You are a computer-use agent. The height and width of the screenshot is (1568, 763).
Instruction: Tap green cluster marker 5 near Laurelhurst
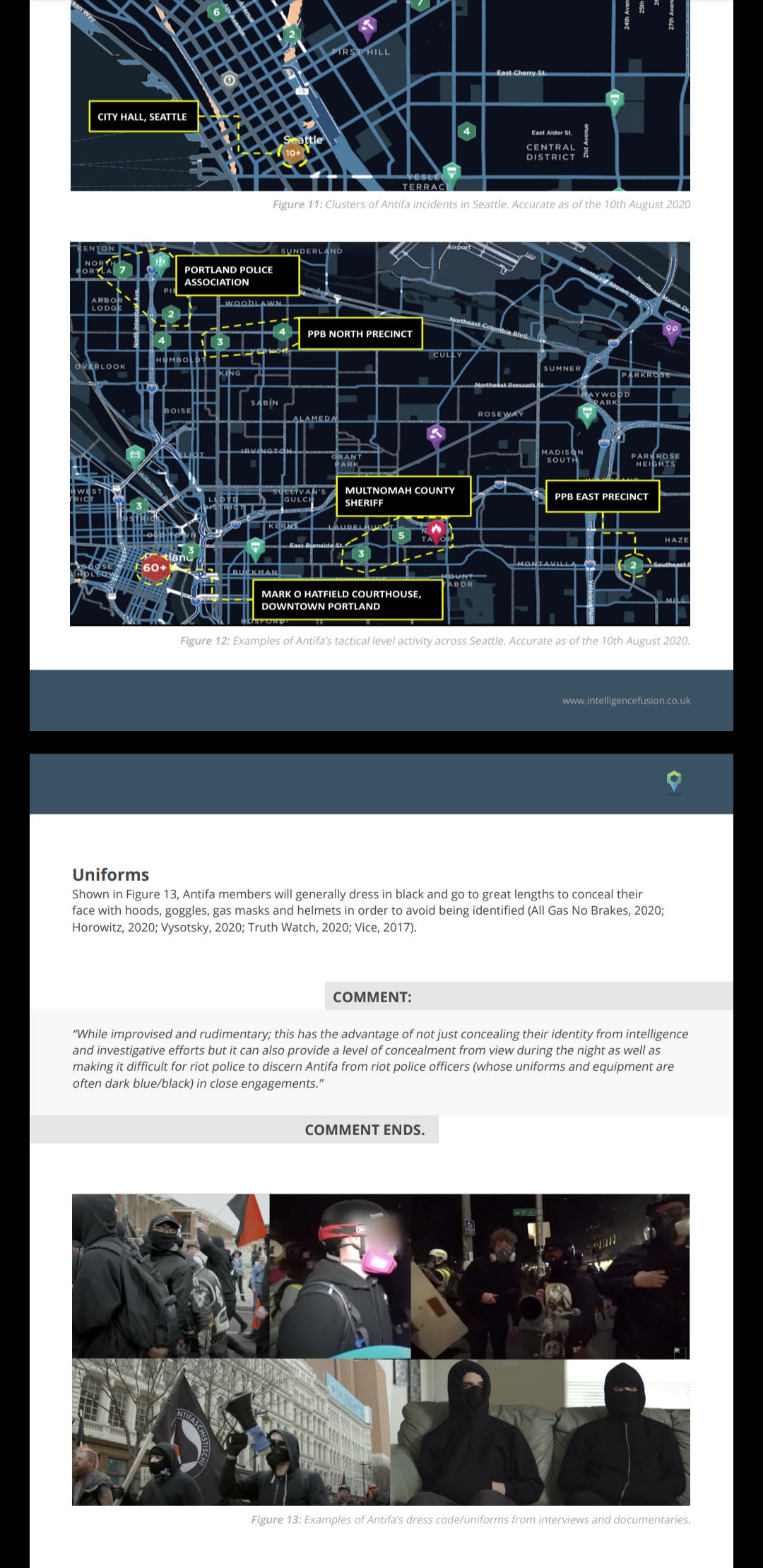[x=401, y=535]
